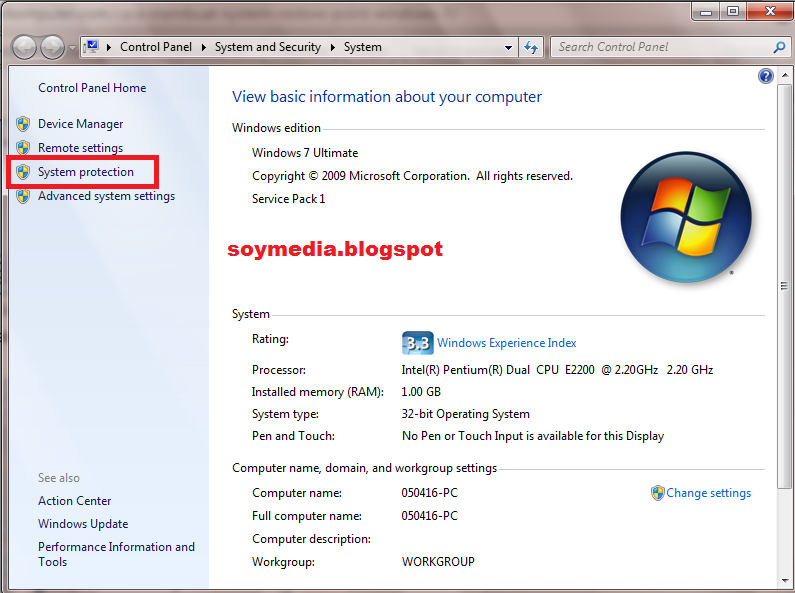Screen dimensions: 795x593
Task: Open Device Manager
Action: tap(81, 124)
